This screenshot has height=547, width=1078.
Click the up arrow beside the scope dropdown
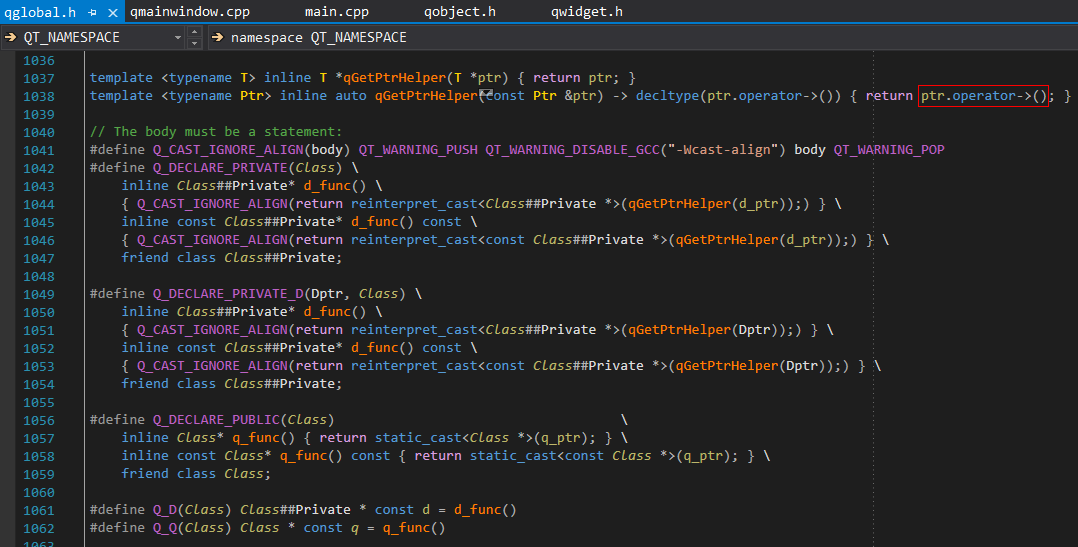pos(195,32)
